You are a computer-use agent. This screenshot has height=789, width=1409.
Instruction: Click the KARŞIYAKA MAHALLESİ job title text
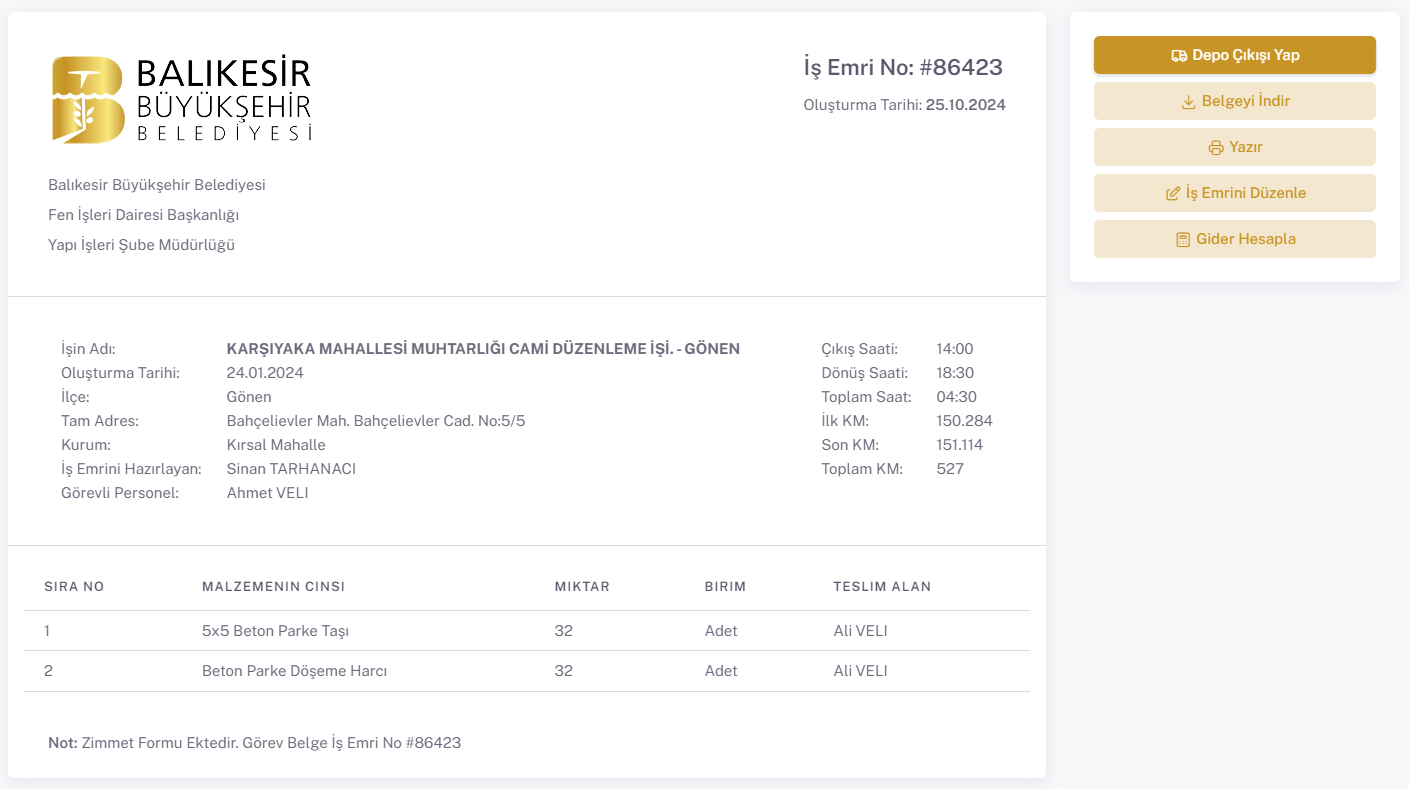point(483,349)
